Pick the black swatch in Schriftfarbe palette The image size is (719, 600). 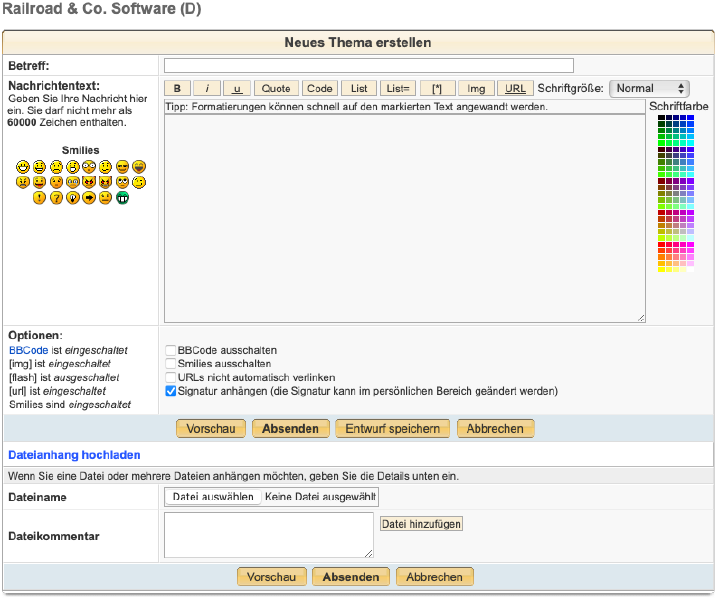pos(661,119)
